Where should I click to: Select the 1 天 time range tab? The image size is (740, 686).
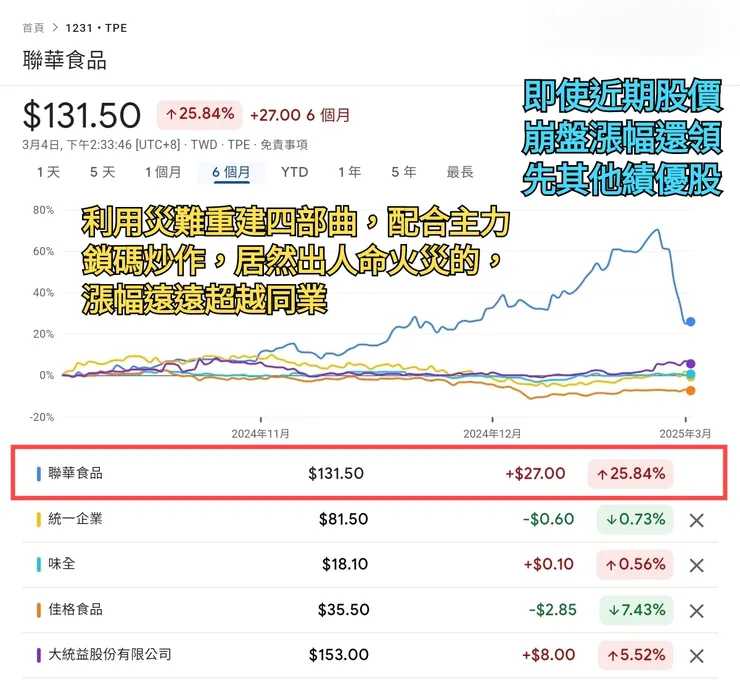tap(49, 172)
